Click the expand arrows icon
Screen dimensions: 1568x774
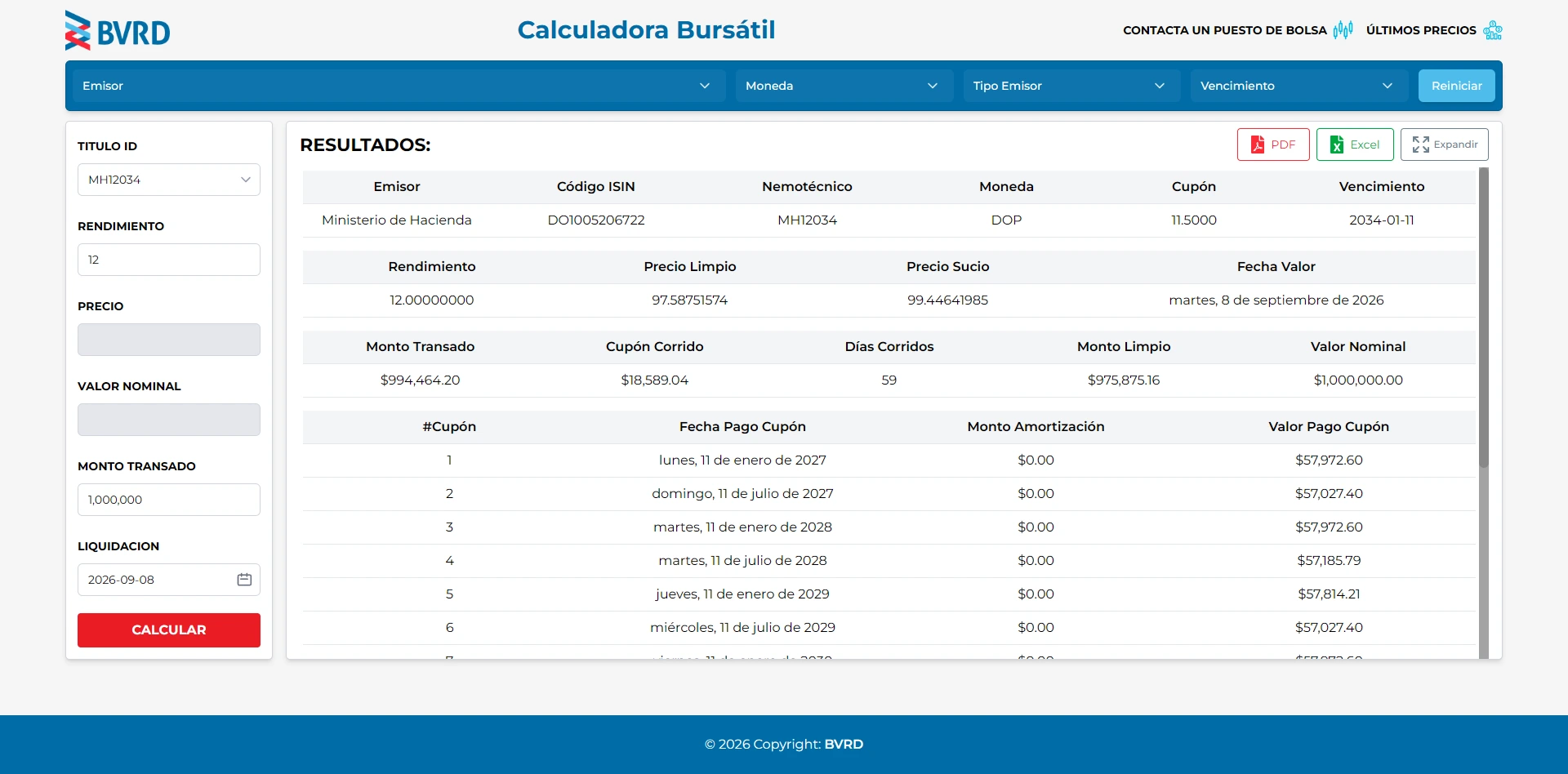(x=1421, y=145)
